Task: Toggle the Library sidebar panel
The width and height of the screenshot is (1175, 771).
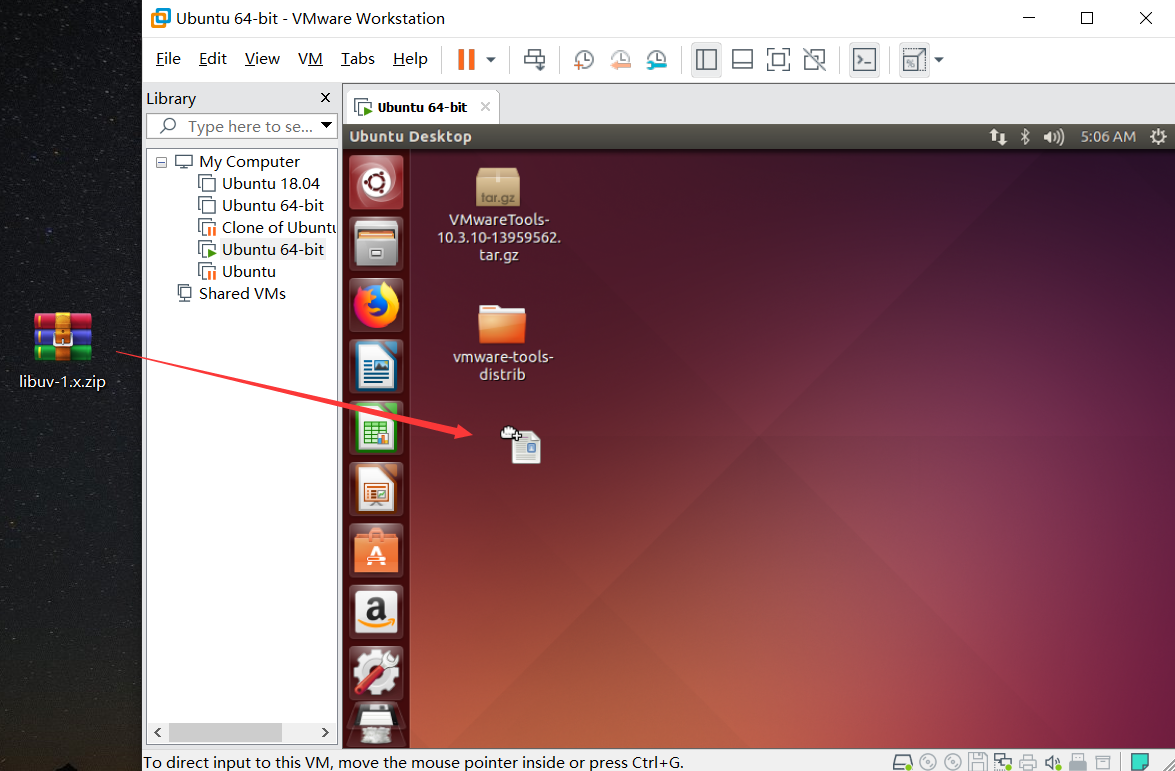Action: click(706, 59)
